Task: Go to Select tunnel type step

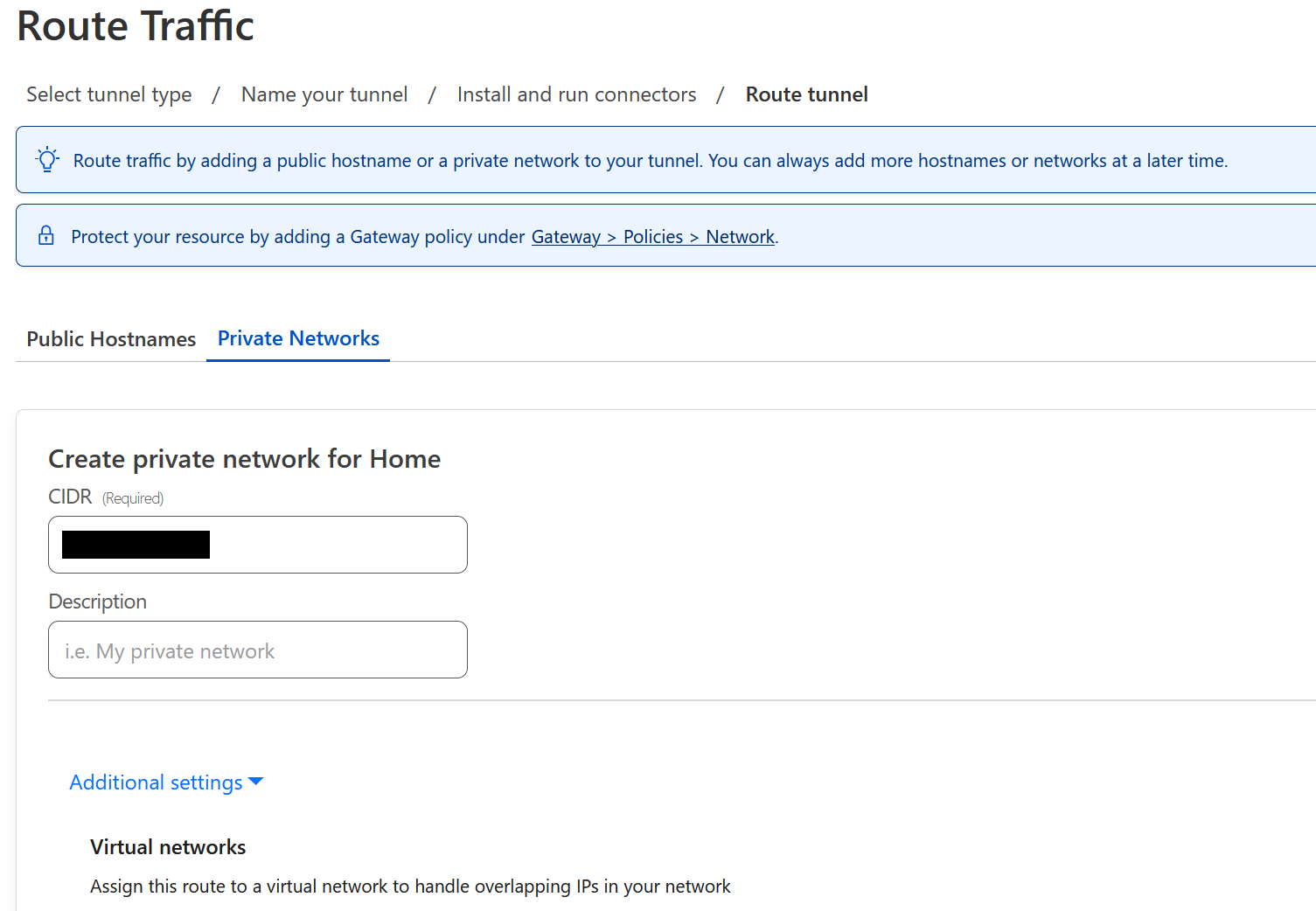Action: [109, 94]
